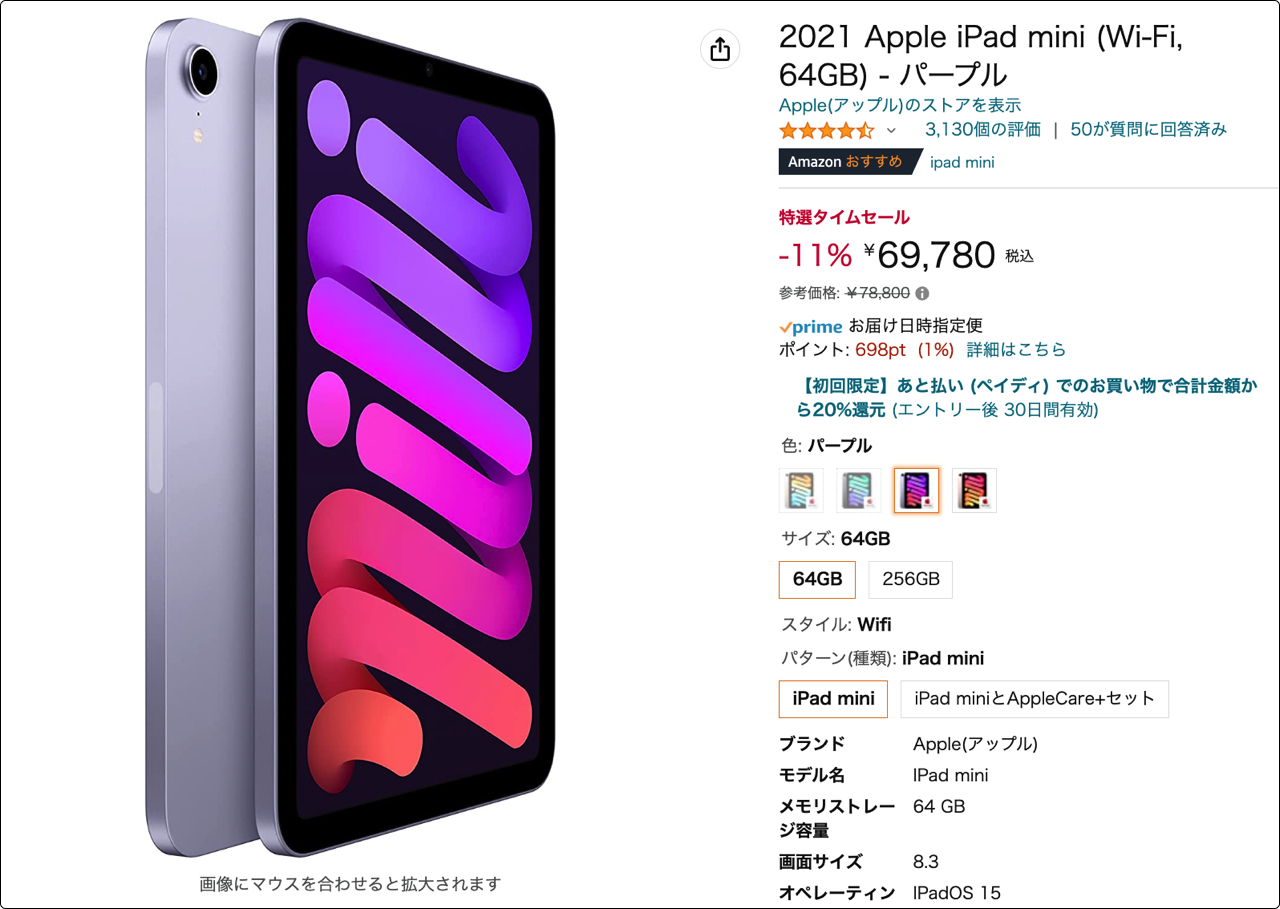Click the ipad mini category link

tap(962, 162)
